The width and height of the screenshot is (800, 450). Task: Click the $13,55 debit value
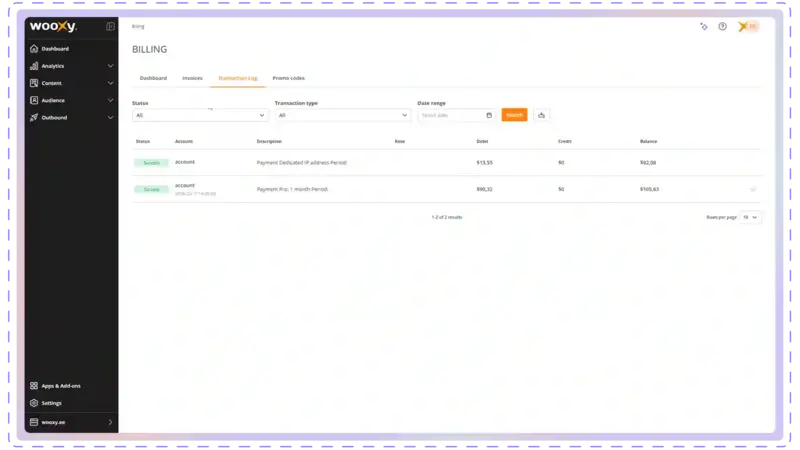[x=484, y=163]
